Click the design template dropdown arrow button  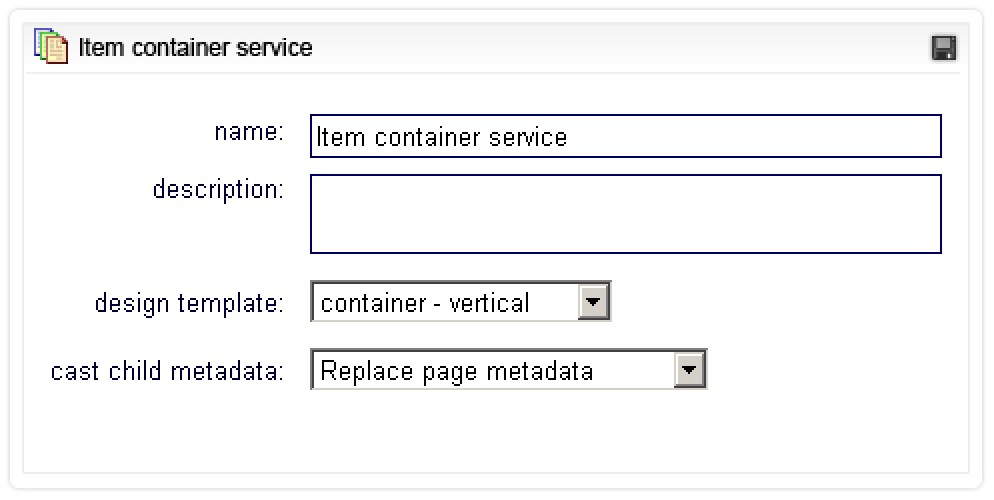coord(593,302)
